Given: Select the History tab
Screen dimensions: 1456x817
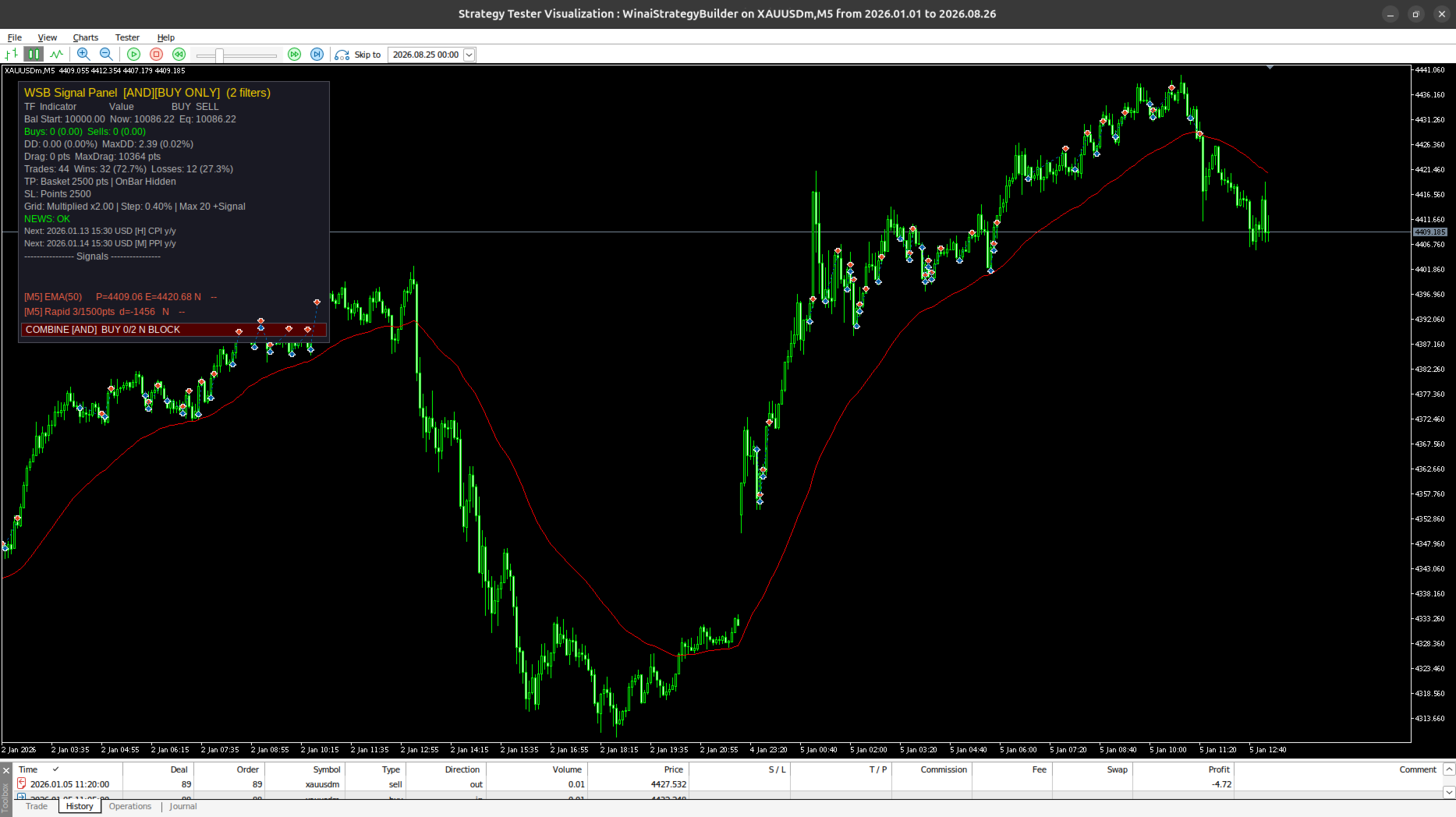Looking at the screenshot, I should (80, 806).
